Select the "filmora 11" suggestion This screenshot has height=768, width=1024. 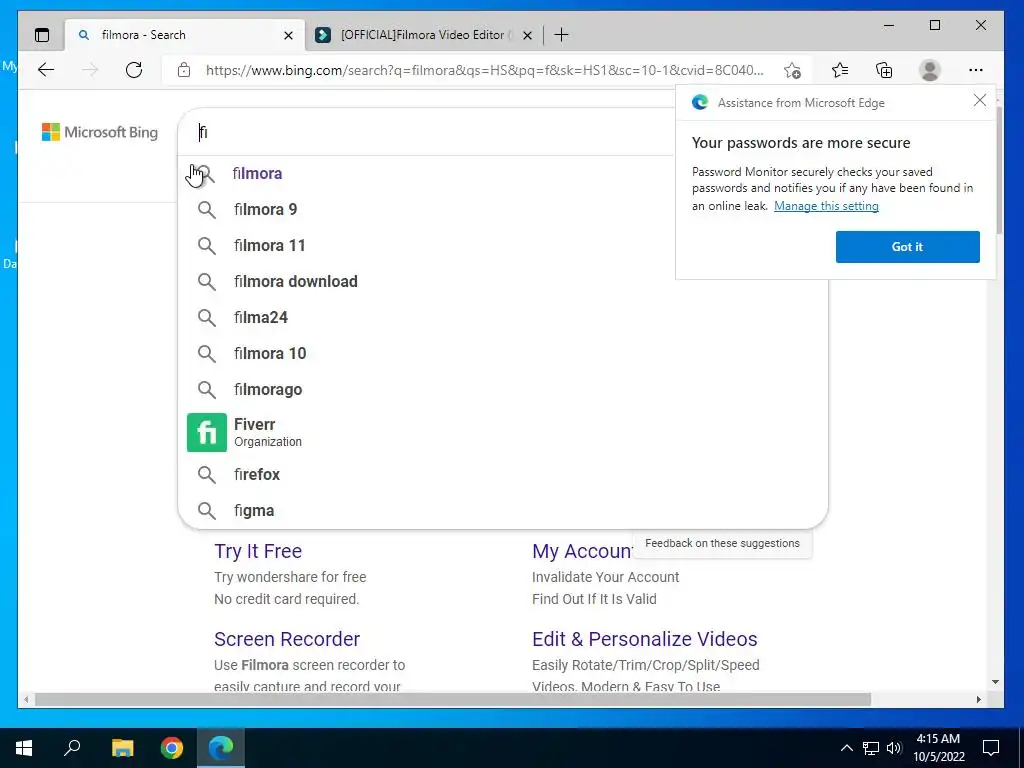[503, 246]
